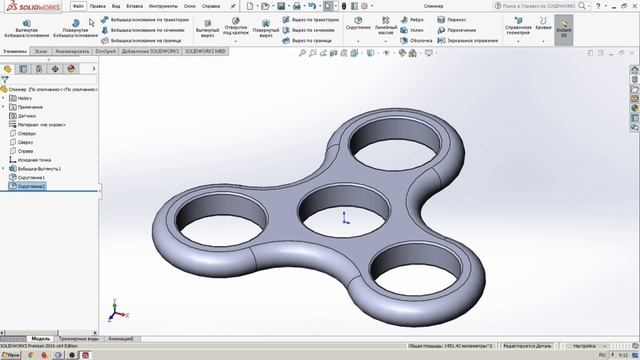The image size is (640, 360).
Task: Select the Shell (Оболочка) tool
Action: tap(416, 41)
